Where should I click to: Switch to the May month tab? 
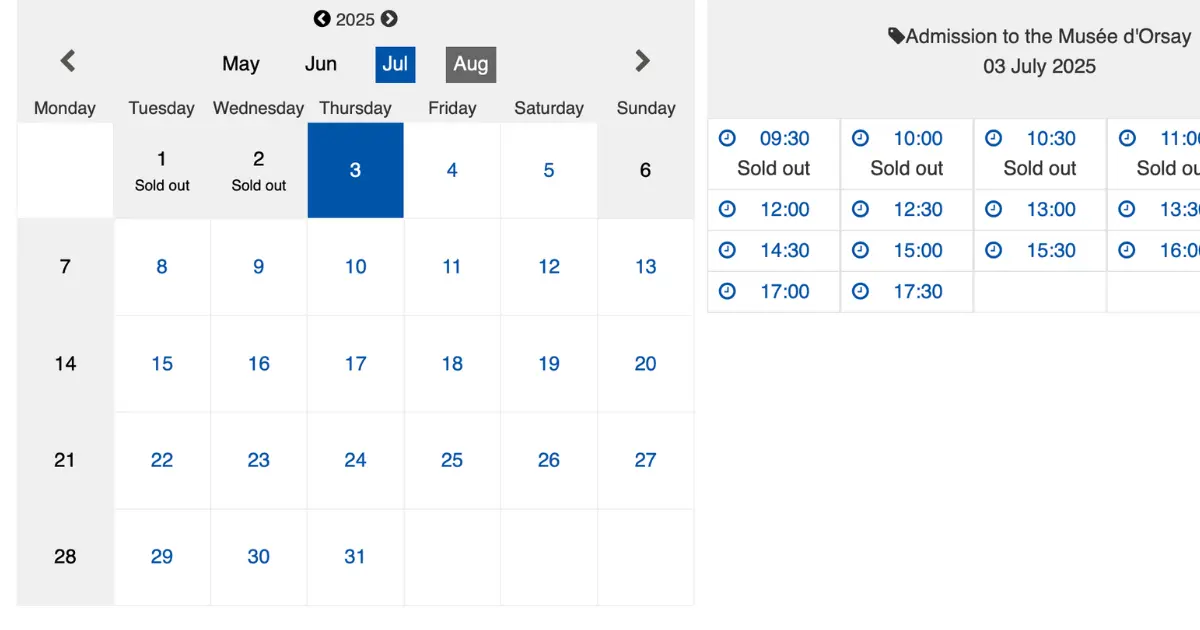(241, 64)
